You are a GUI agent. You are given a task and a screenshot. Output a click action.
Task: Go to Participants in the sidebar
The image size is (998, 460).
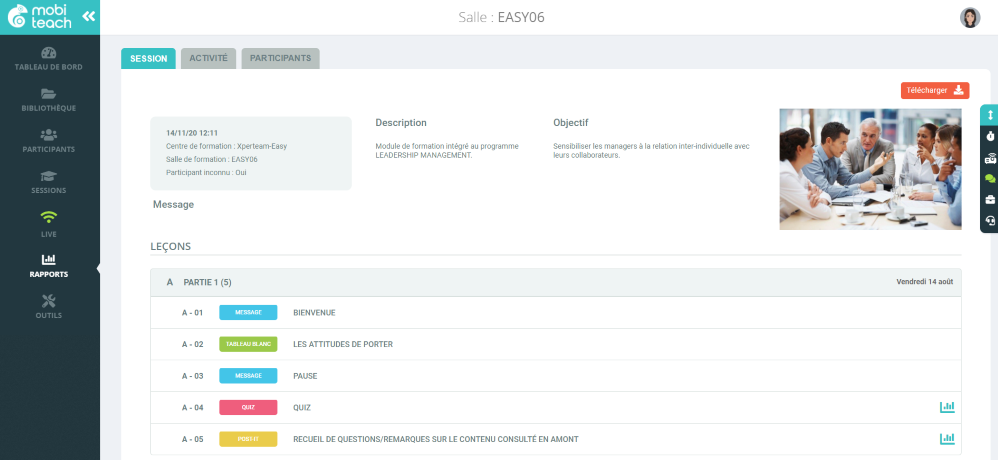[48, 141]
